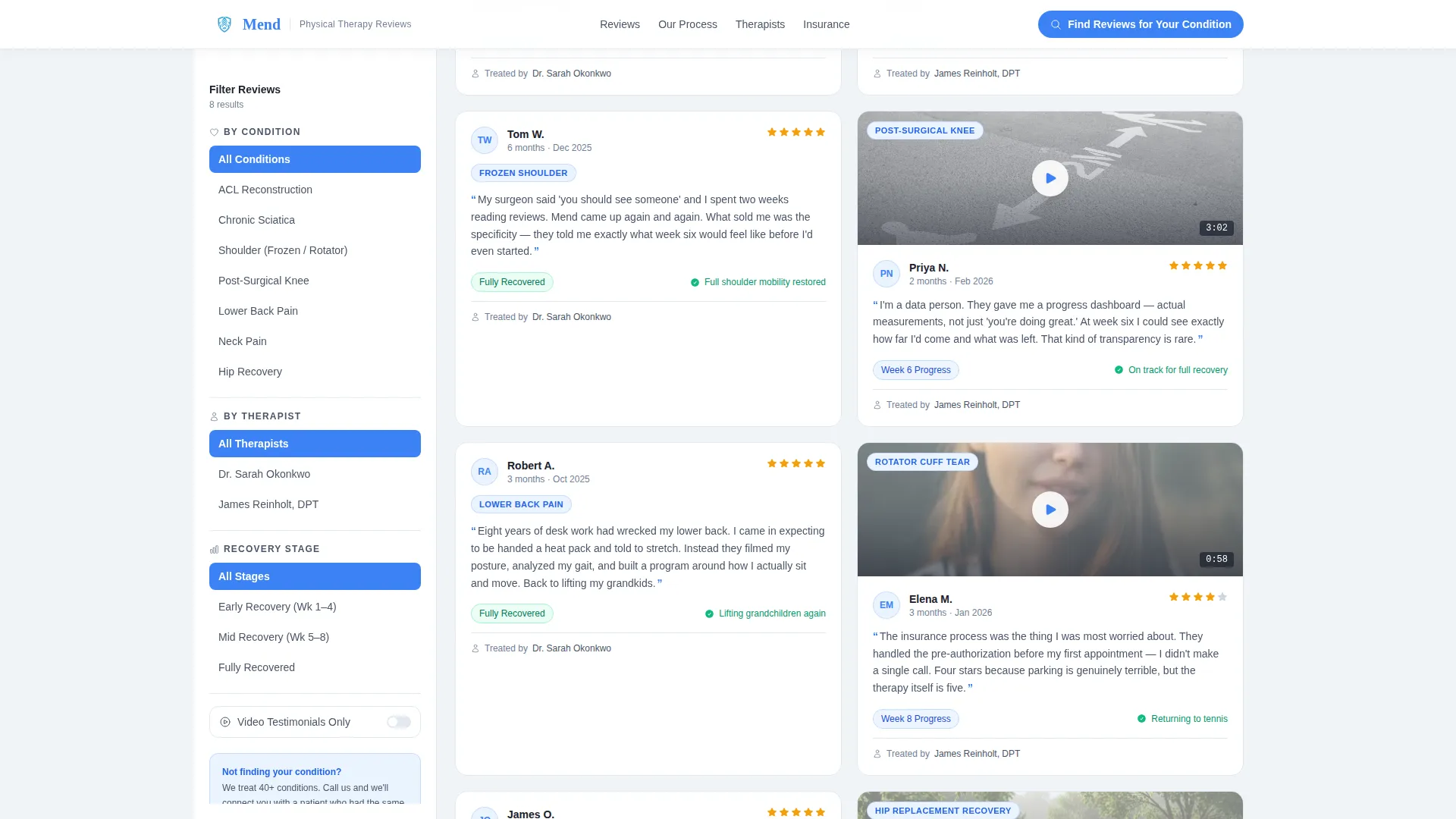Screen dimensions: 1456x819
Task: Click the heart icon beside By Condition
Action: coord(214,132)
